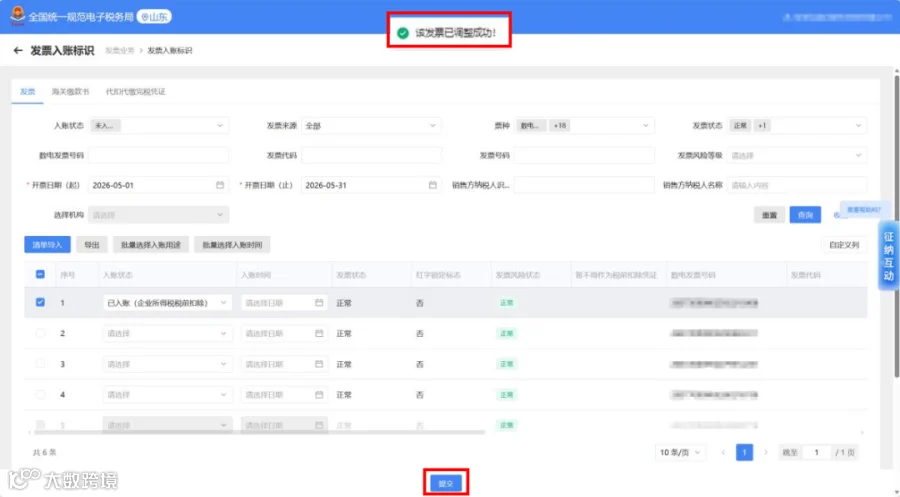This screenshot has height=497, width=900.
Task: Switch to the 代扣代缴完税凭证 tab
Action: (135, 92)
